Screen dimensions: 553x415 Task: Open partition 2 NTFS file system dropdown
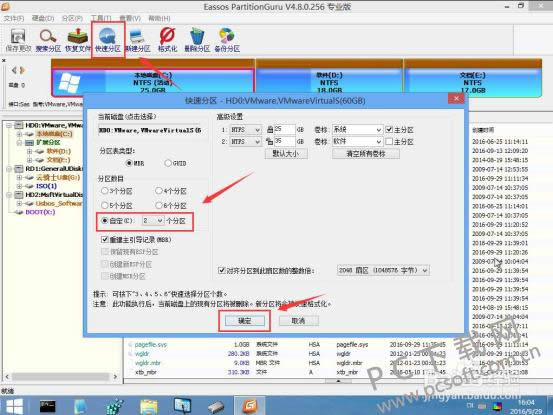(x=245, y=141)
